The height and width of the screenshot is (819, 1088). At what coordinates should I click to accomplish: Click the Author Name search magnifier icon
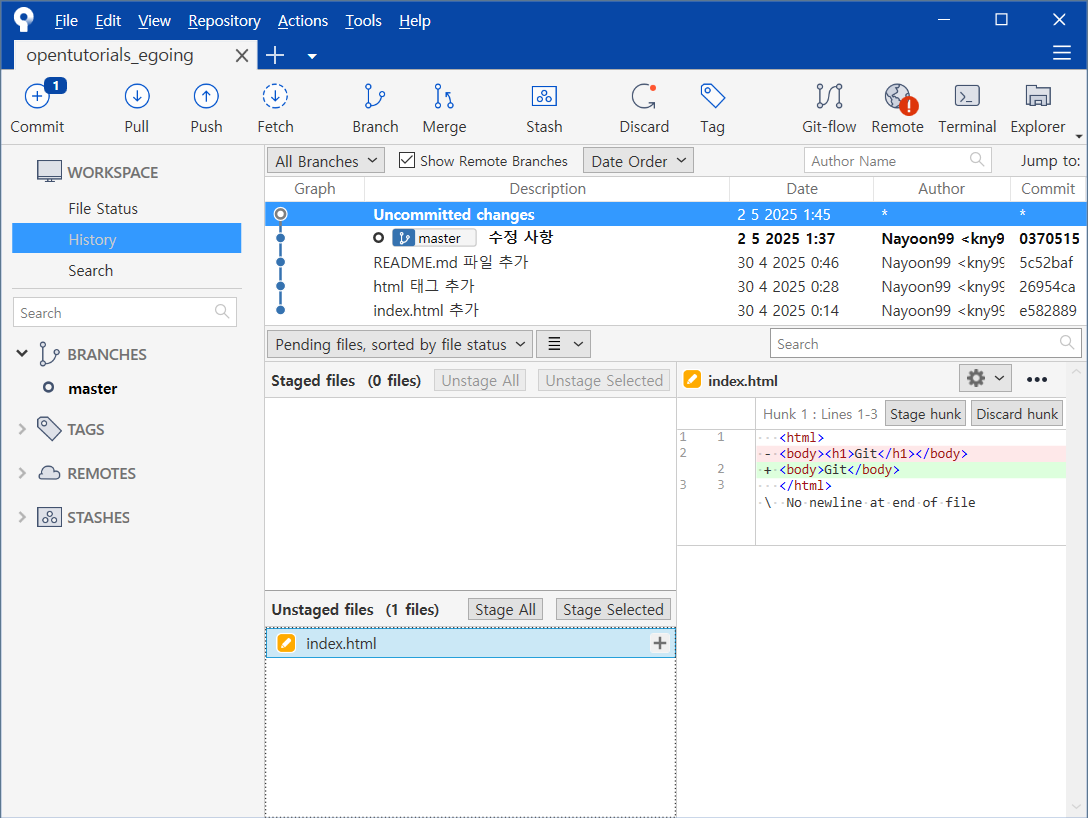(x=976, y=160)
